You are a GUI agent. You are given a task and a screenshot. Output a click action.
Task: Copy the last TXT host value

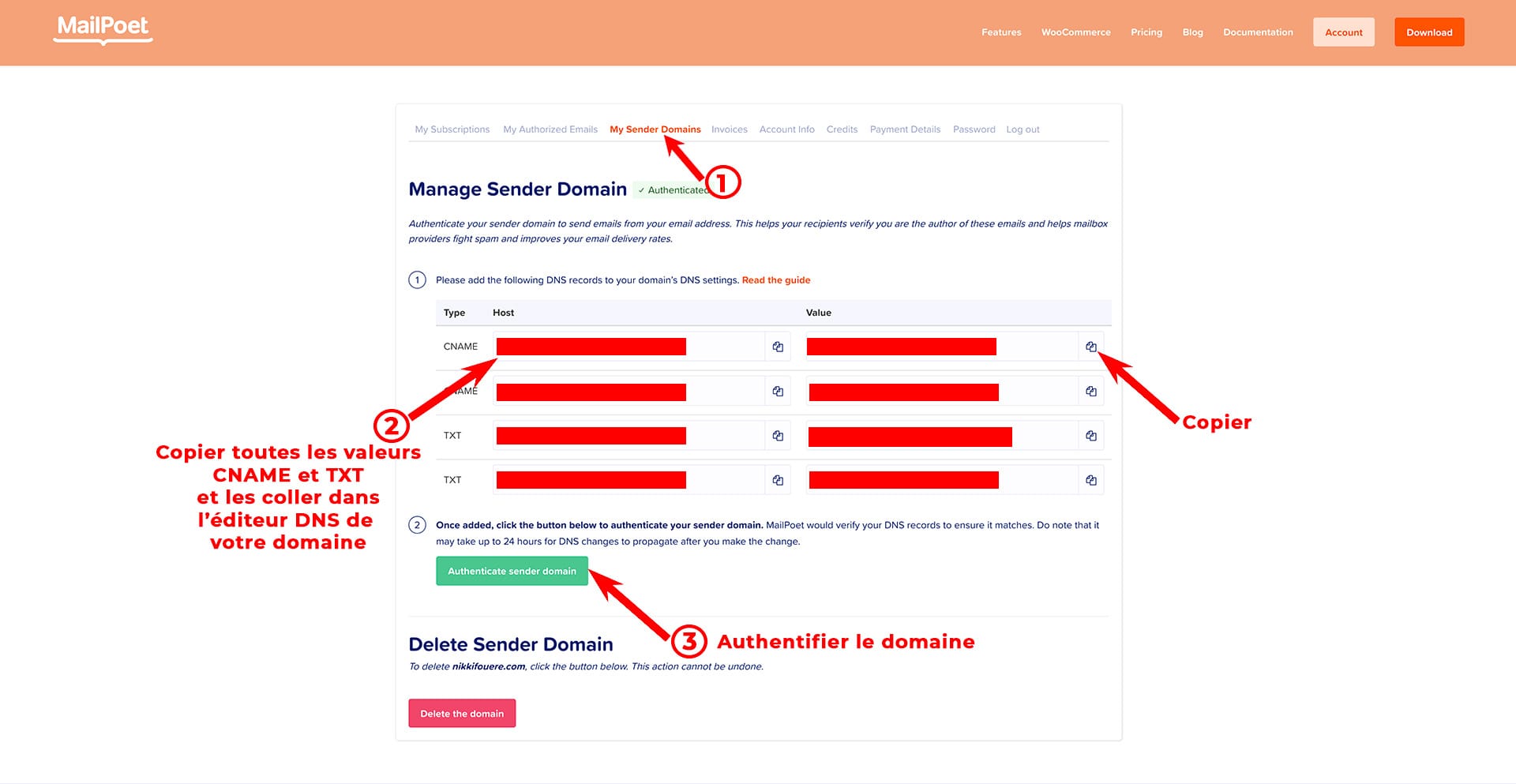778,480
